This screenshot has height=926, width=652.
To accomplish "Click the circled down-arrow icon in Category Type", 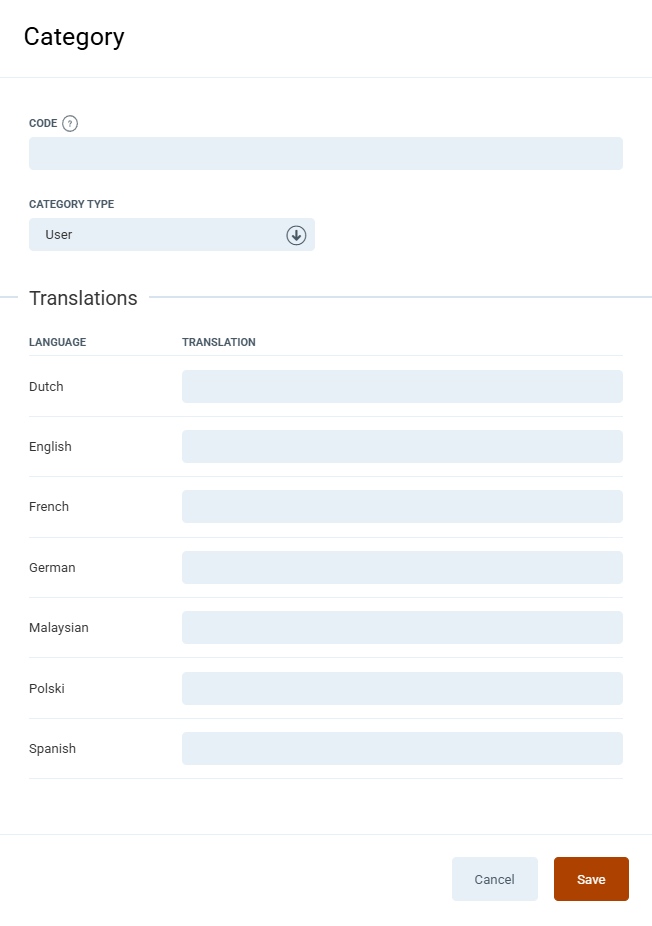I will click(x=296, y=235).
